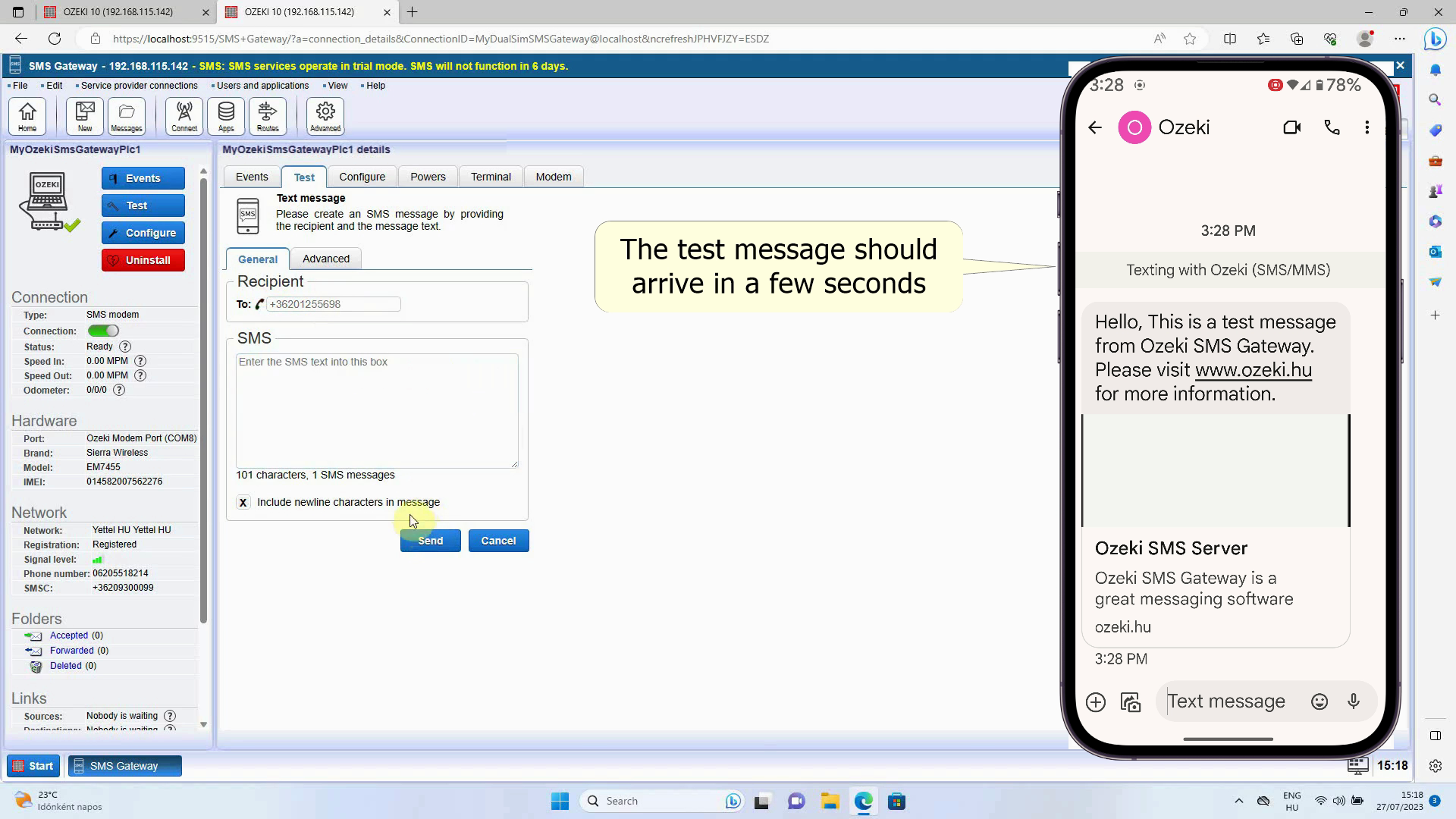
Task: Open Bing Copilot sidebar icon
Action: 1435,39
